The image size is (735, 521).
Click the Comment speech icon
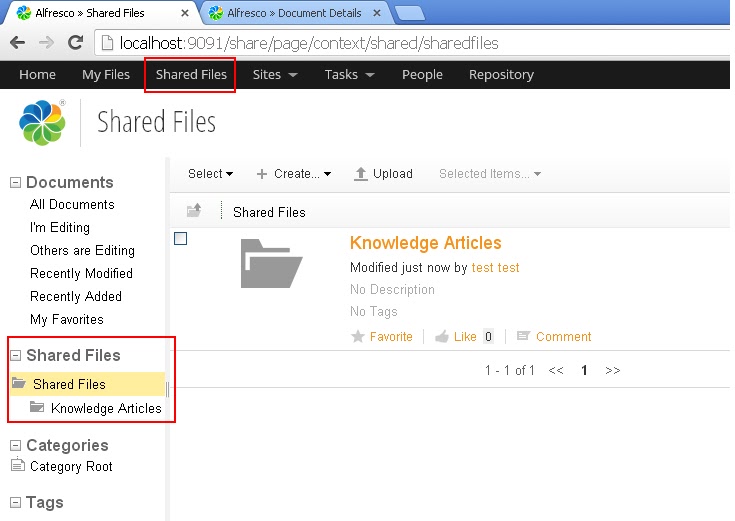523,336
